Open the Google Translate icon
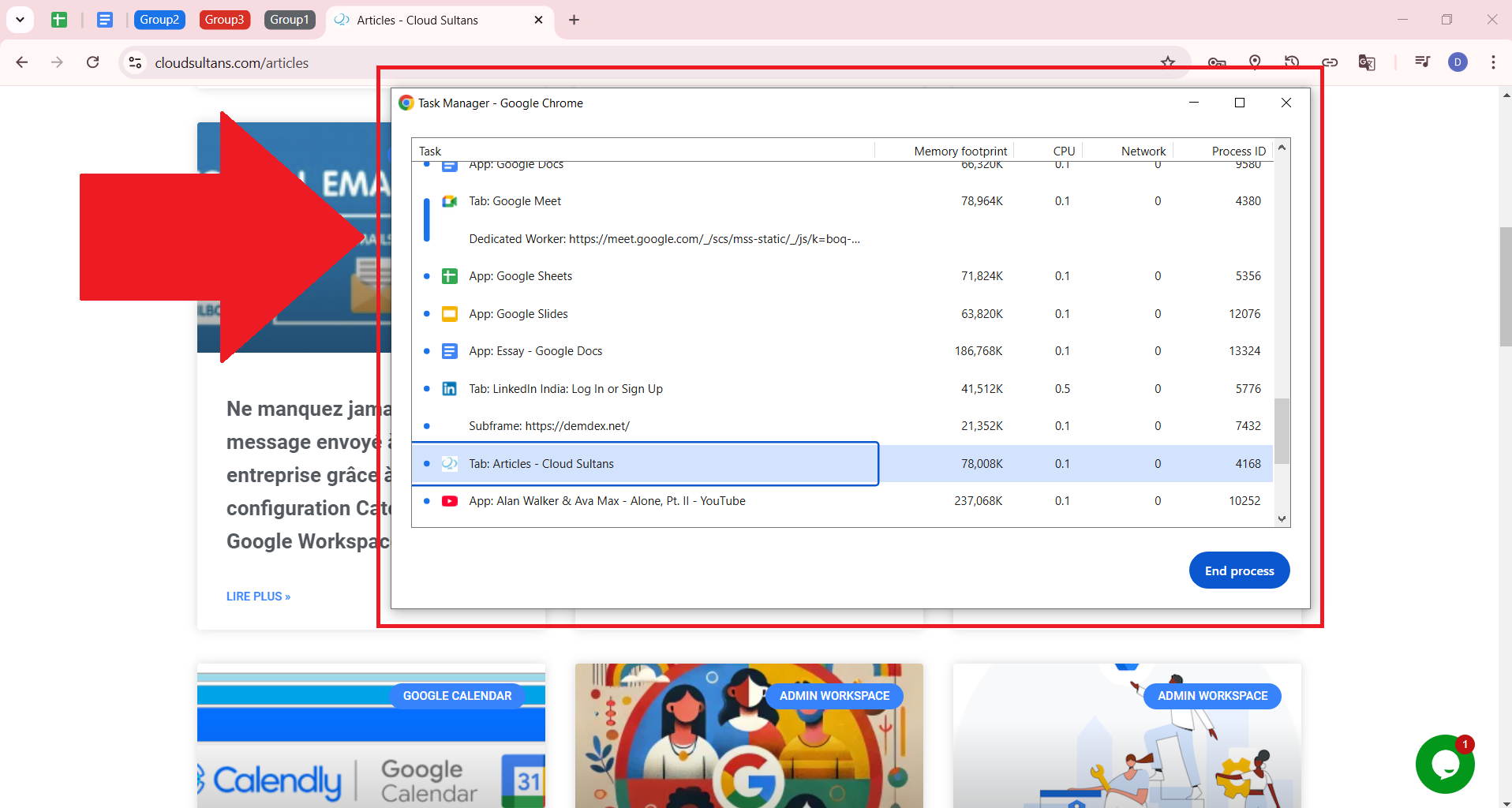Screen dimensions: 1512x808 pos(1367,62)
